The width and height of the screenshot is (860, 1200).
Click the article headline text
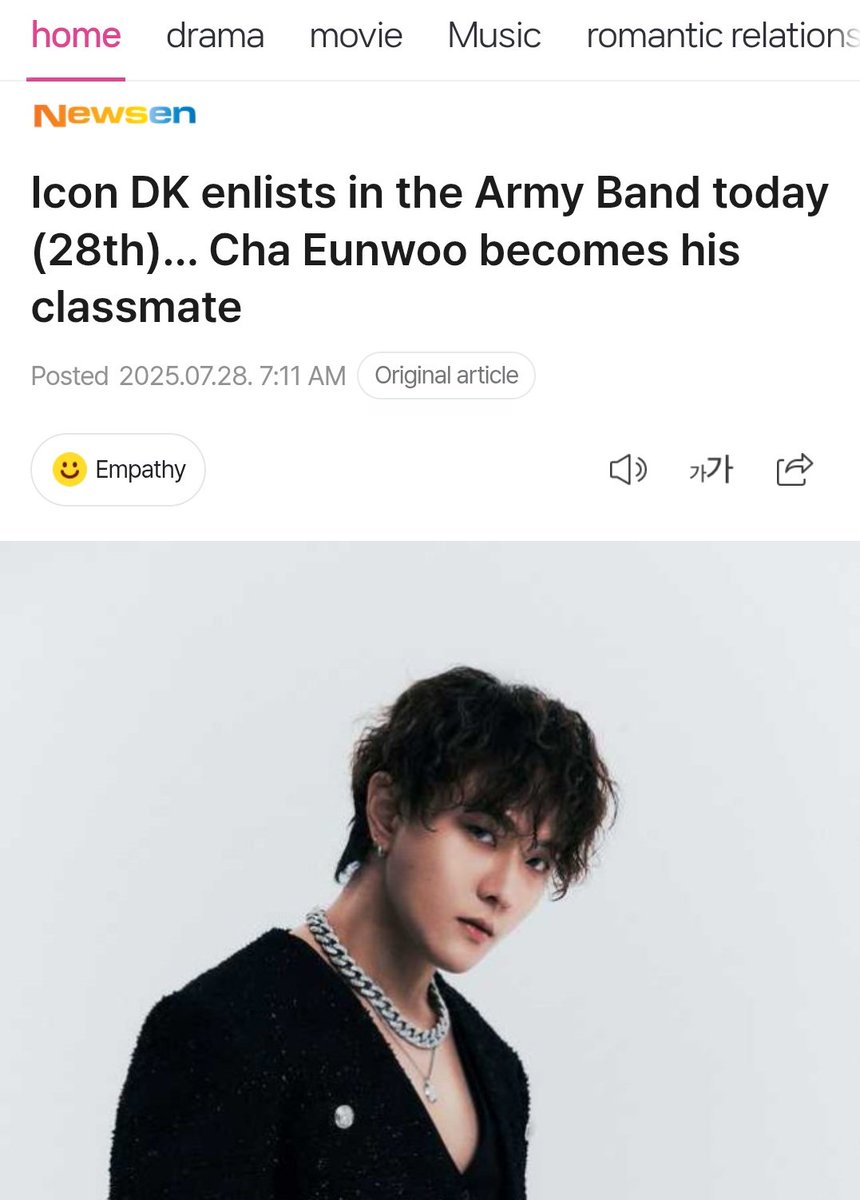click(430, 250)
